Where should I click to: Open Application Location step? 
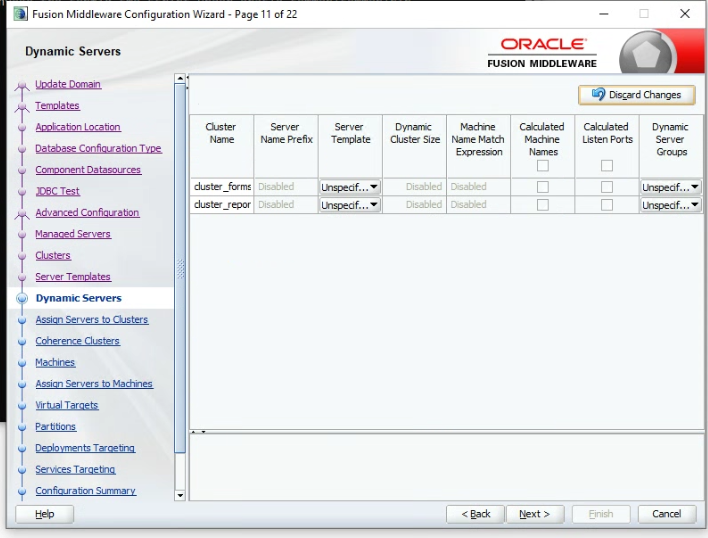point(78,127)
